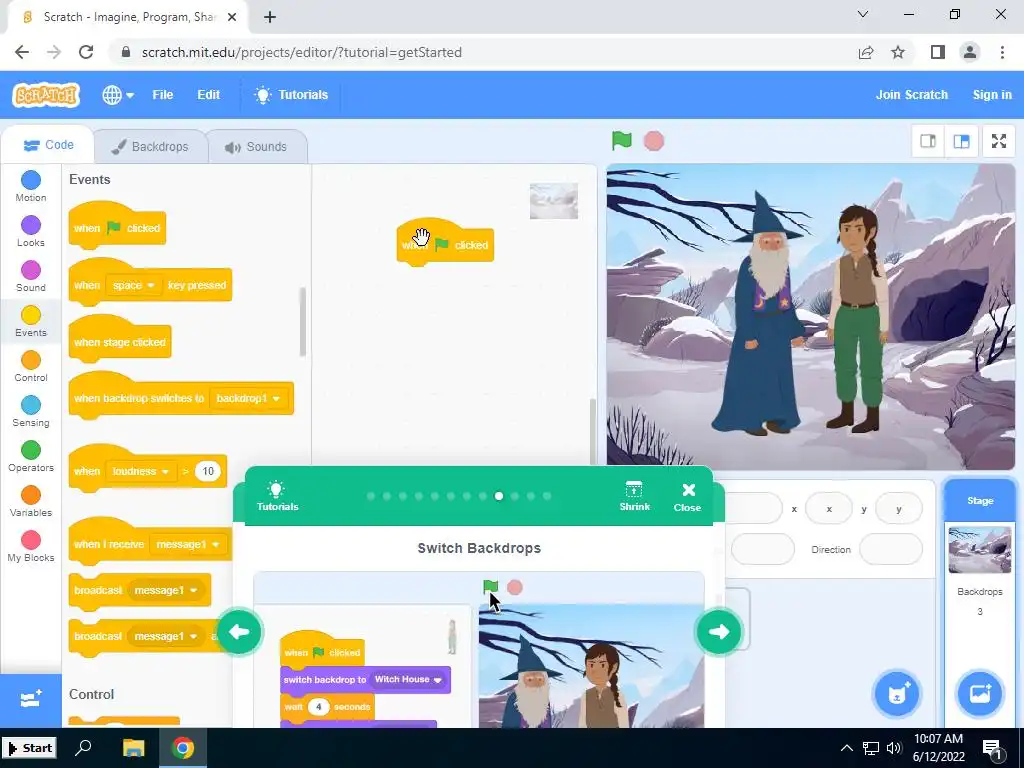
Task: Select the Variables block category
Action: pos(31,502)
